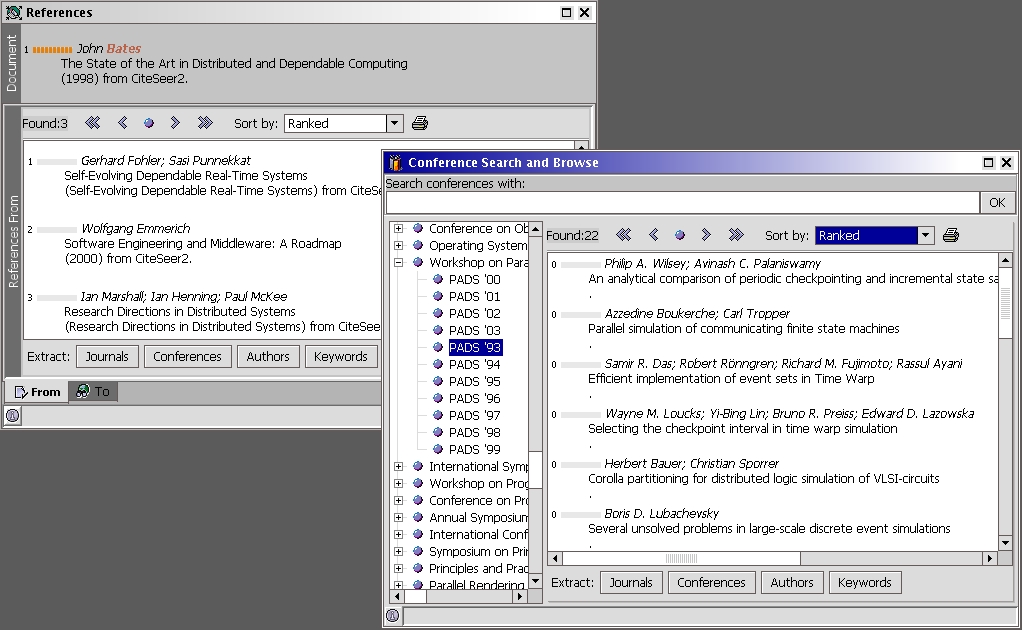
Task: Jump to last result in References window
Action: tap(205, 122)
